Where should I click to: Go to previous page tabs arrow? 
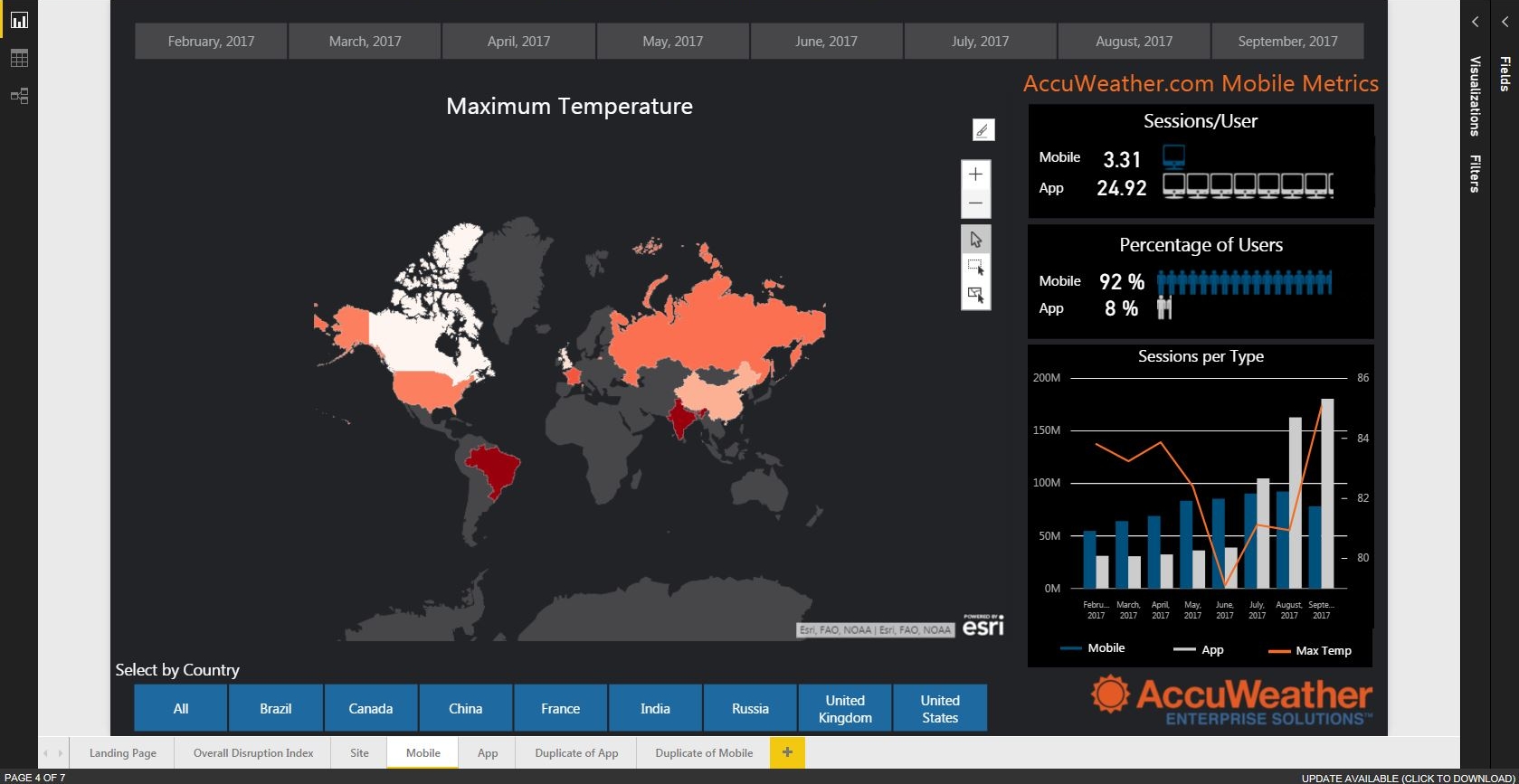pyautogui.click(x=46, y=752)
